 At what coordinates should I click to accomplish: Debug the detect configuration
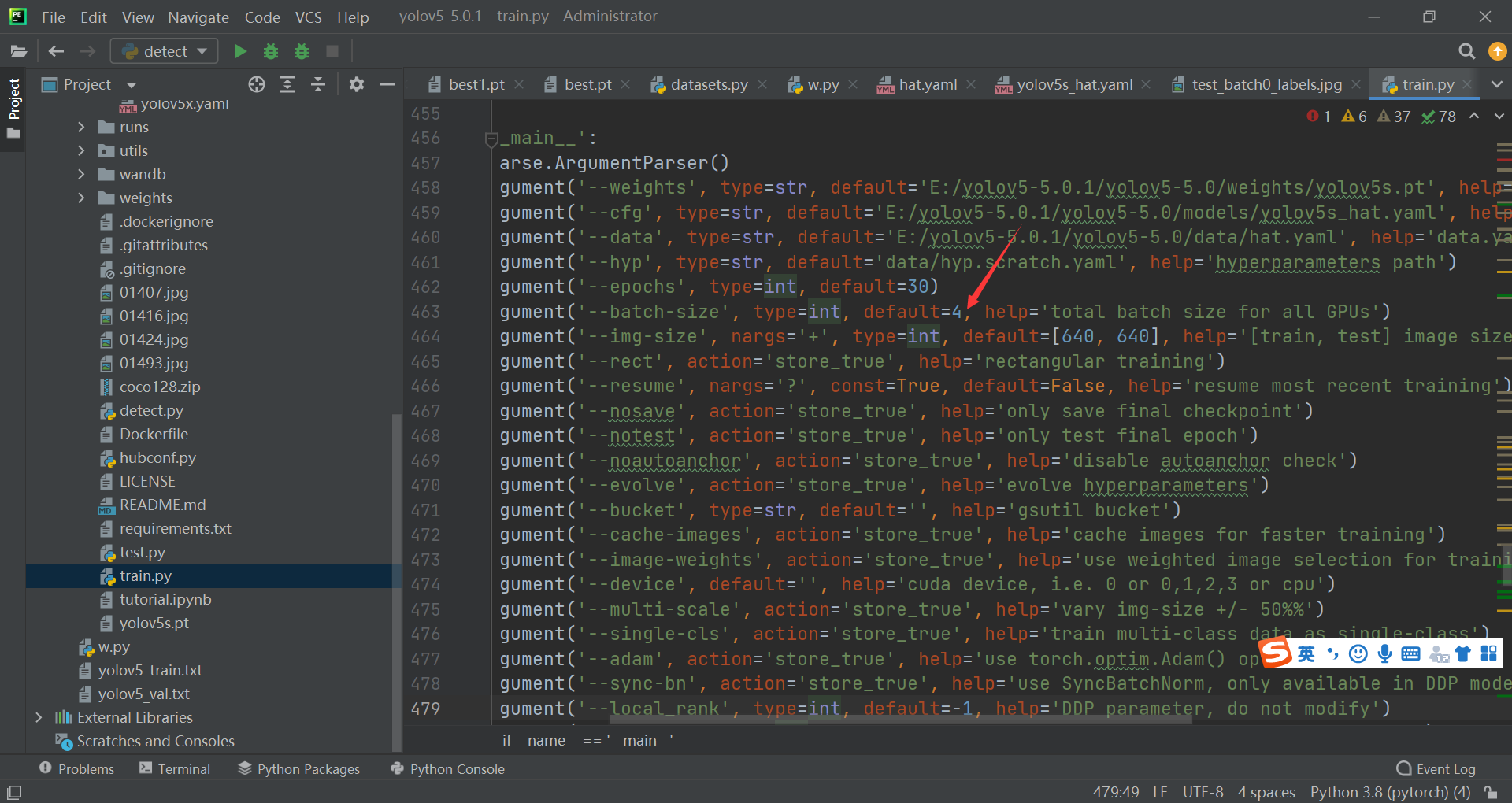tap(271, 51)
